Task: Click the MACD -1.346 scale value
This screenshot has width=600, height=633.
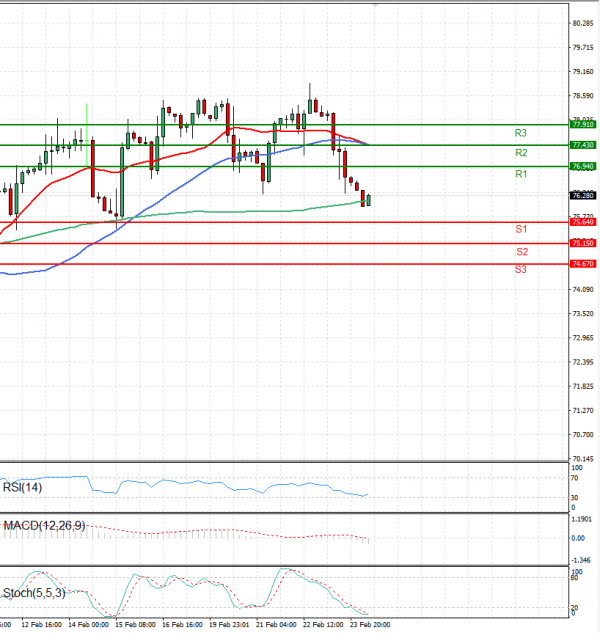Action: click(581, 560)
